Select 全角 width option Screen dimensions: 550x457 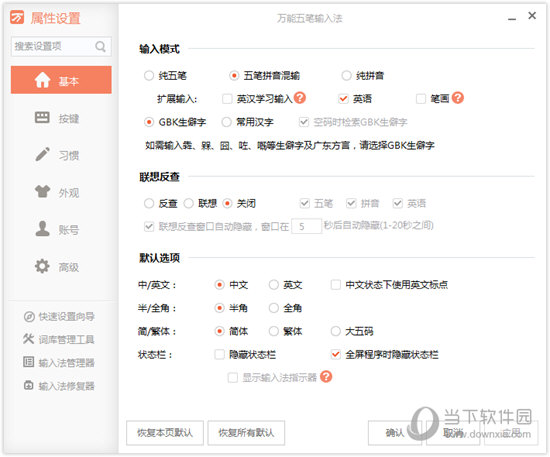click(x=274, y=308)
